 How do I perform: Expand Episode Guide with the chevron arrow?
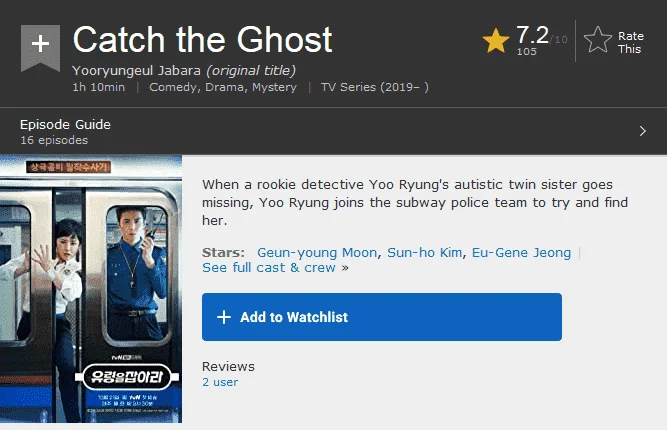[x=643, y=131]
